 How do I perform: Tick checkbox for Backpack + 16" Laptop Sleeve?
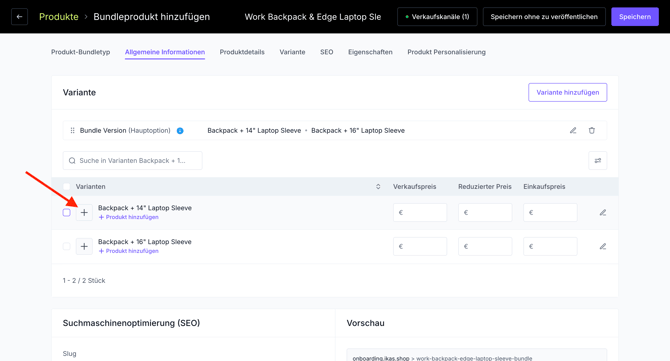pyautogui.click(x=66, y=246)
